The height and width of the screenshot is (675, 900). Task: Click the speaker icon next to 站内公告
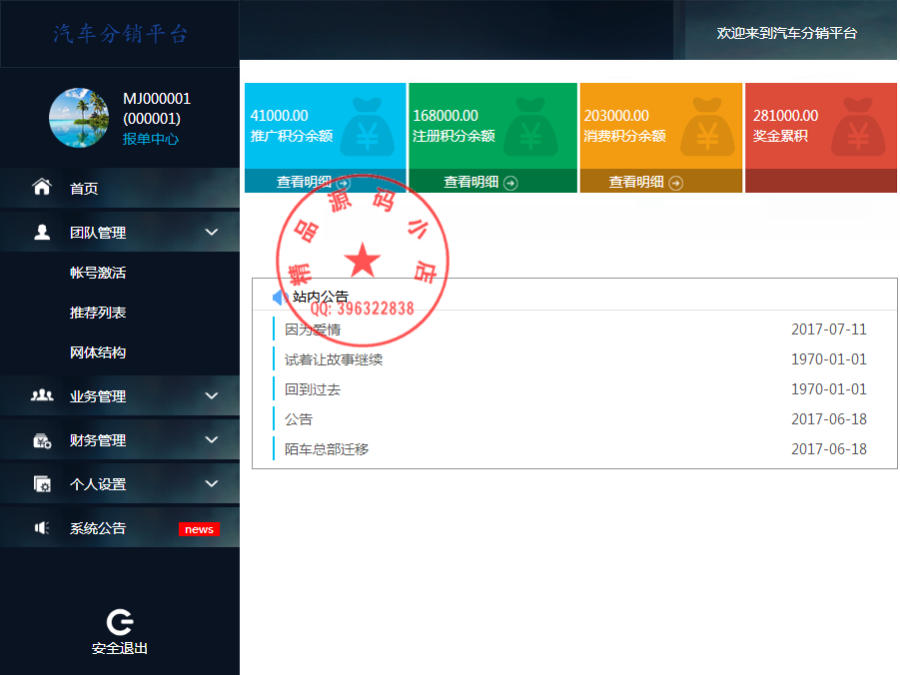coord(277,295)
